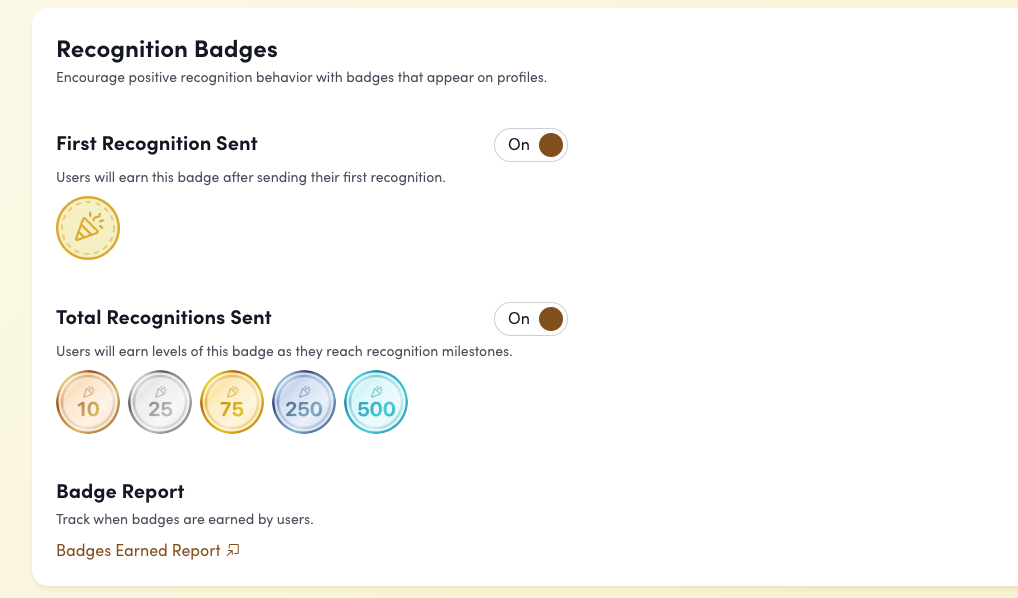
Task: Click the teal 500 milestone badge
Action: click(x=376, y=401)
